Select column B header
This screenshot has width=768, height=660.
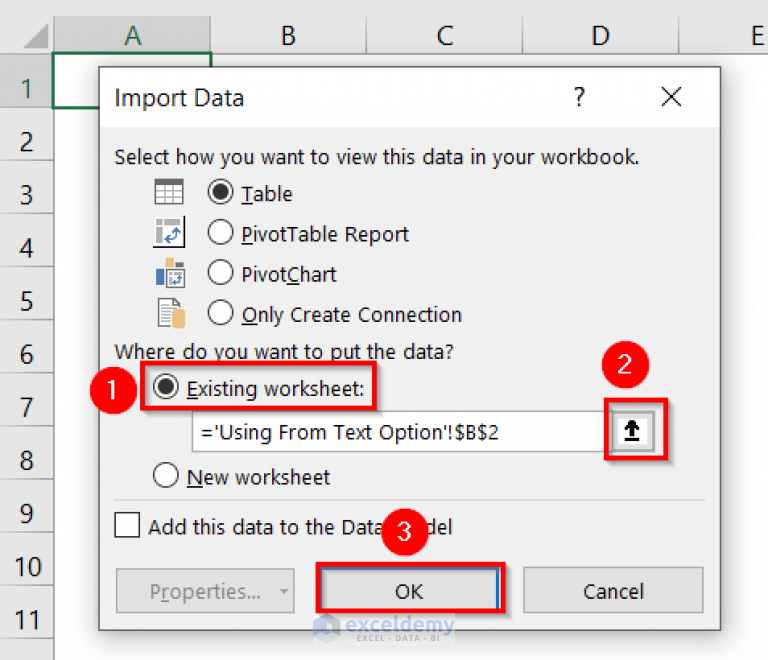pos(288,36)
